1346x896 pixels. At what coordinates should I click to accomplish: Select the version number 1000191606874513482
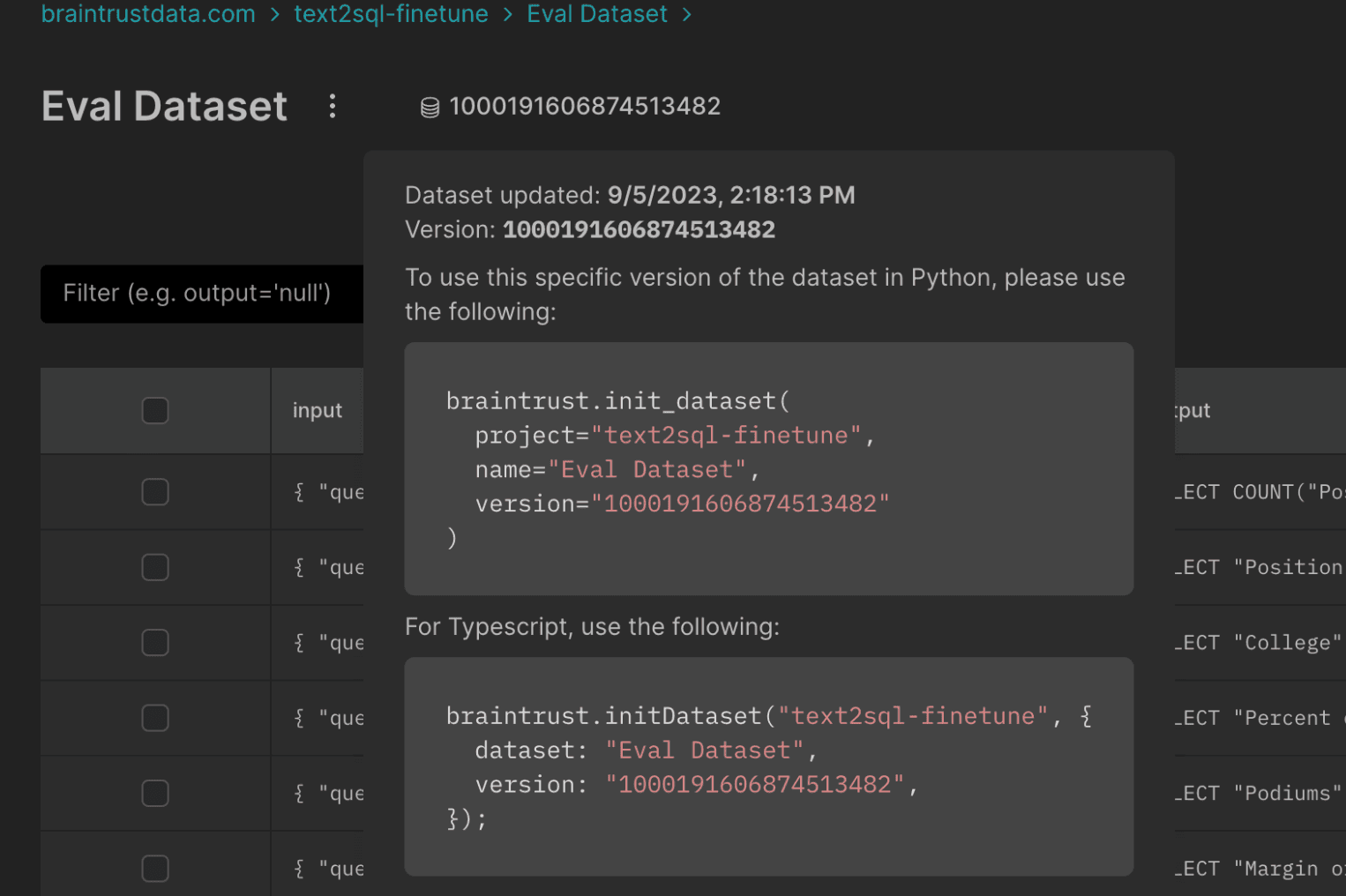click(x=585, y=106)
